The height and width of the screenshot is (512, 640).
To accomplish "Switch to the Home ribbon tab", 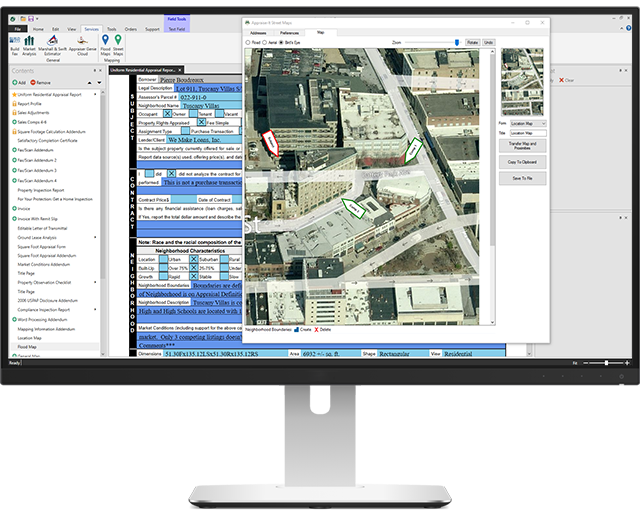I will (38, 29).
